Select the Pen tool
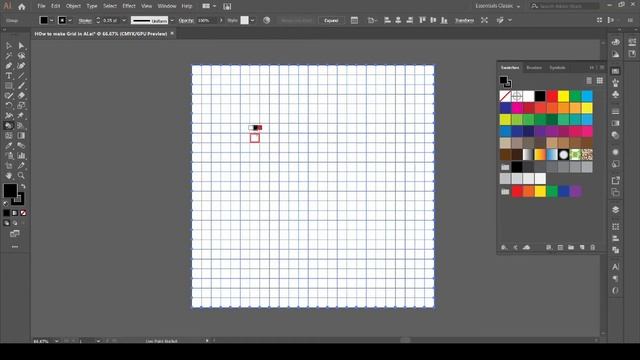The image size is (640, 360). tap(9, 66)
